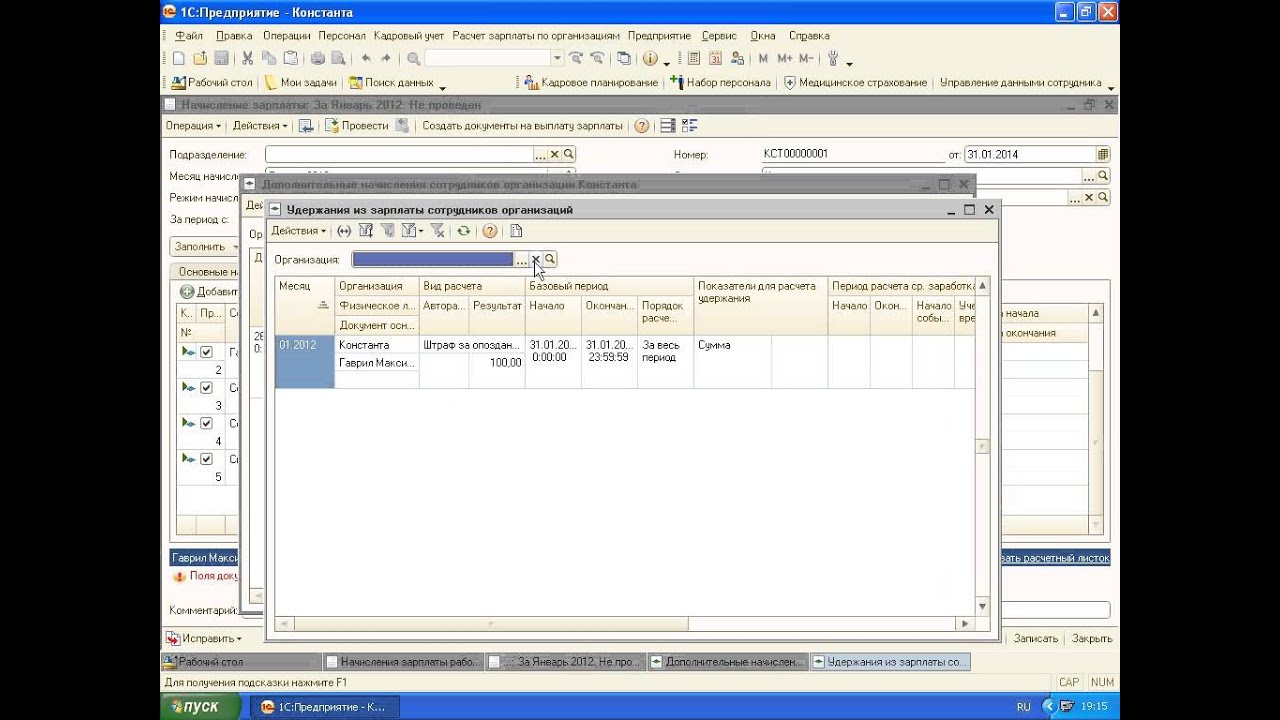Screen dimensions: 1280x720
Task: Click the info help icon in main toolbar
Action: 650,59
